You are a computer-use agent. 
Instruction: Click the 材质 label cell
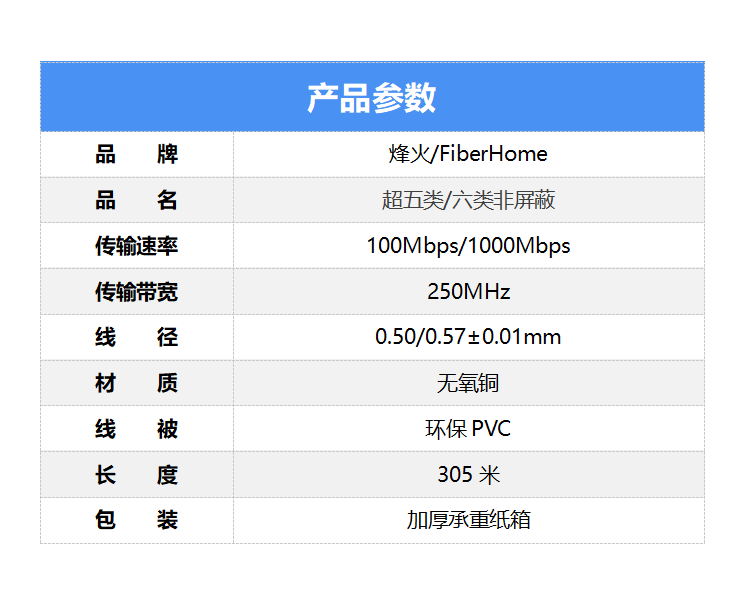pos(137,383)
